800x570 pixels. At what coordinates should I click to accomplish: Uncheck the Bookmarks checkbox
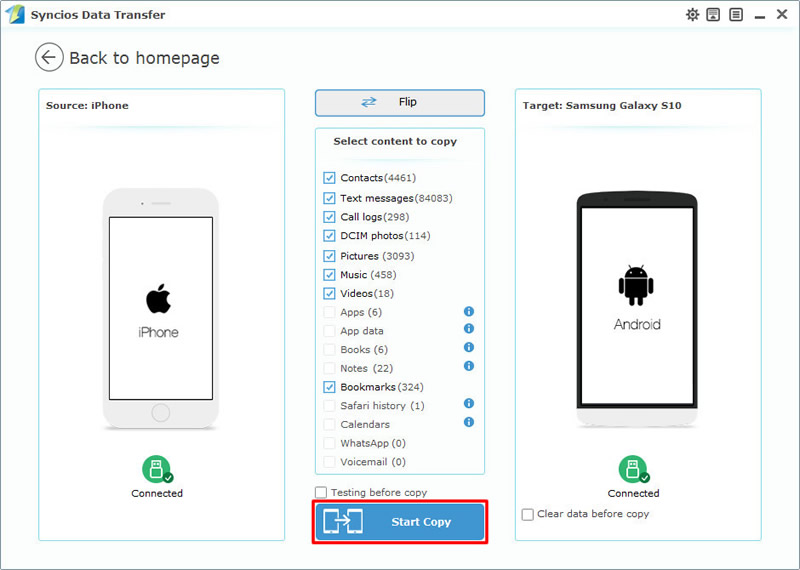329,387
